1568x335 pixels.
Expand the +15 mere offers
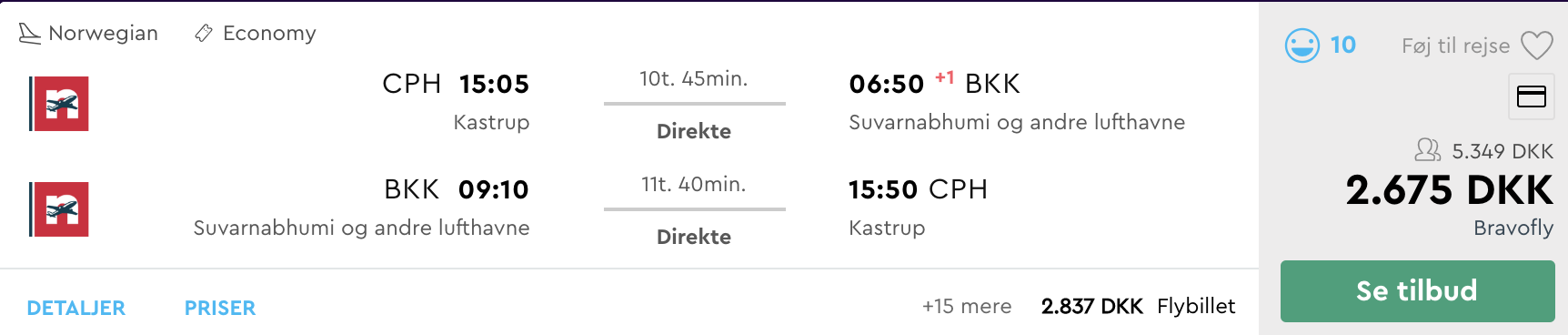pos(967,307)
